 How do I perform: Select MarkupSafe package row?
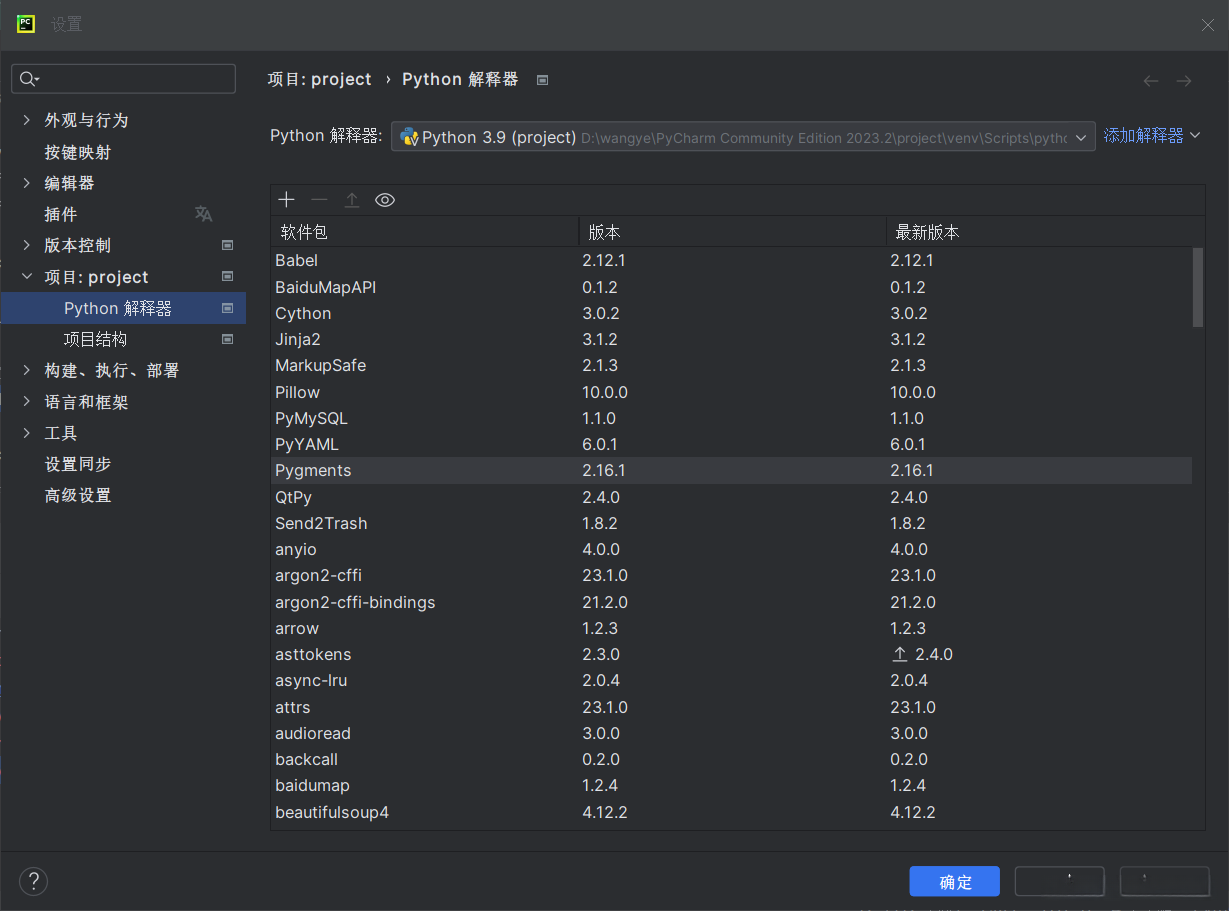coord(731,365)
